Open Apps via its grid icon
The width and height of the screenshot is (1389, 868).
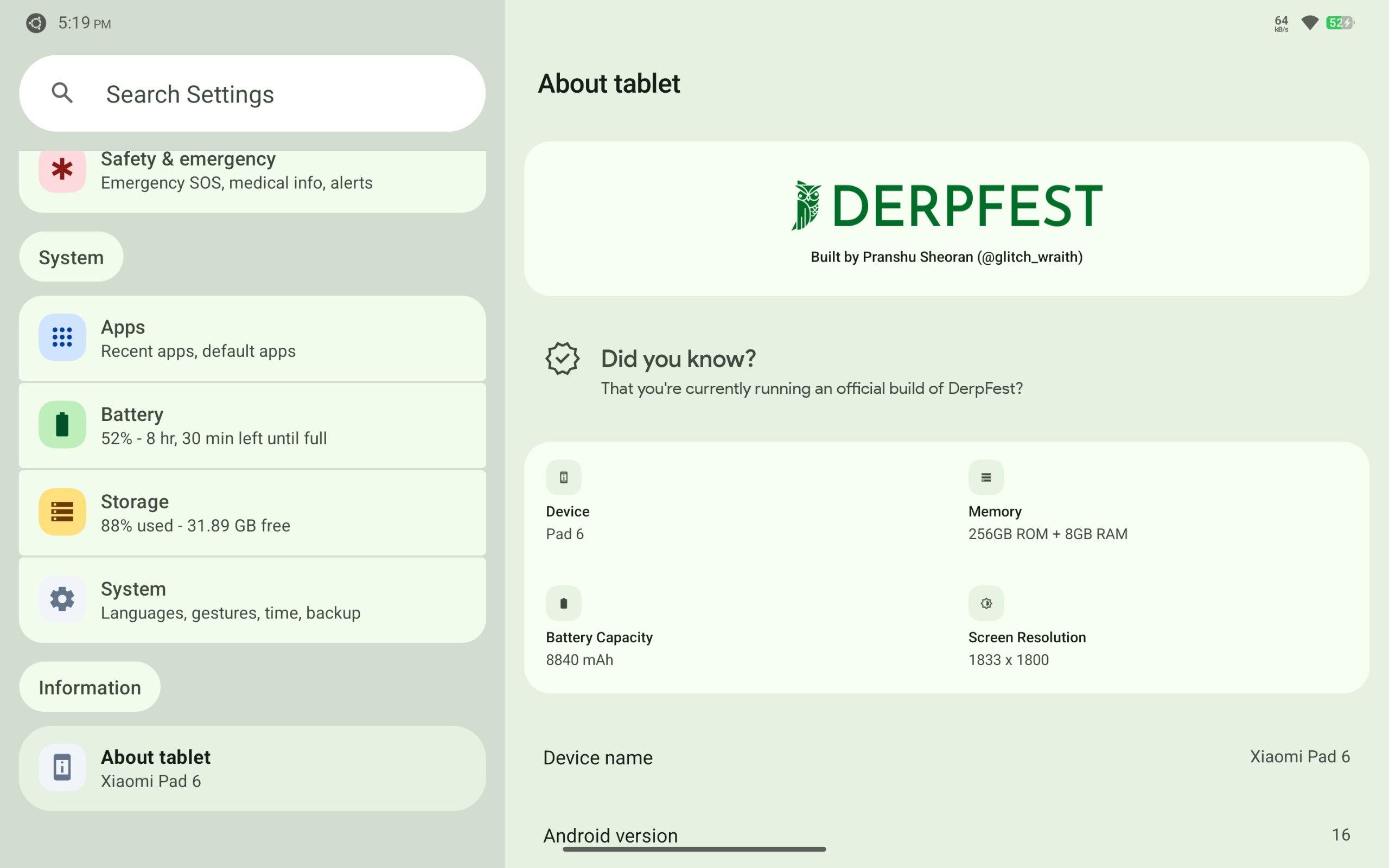(x=62, y=337)
